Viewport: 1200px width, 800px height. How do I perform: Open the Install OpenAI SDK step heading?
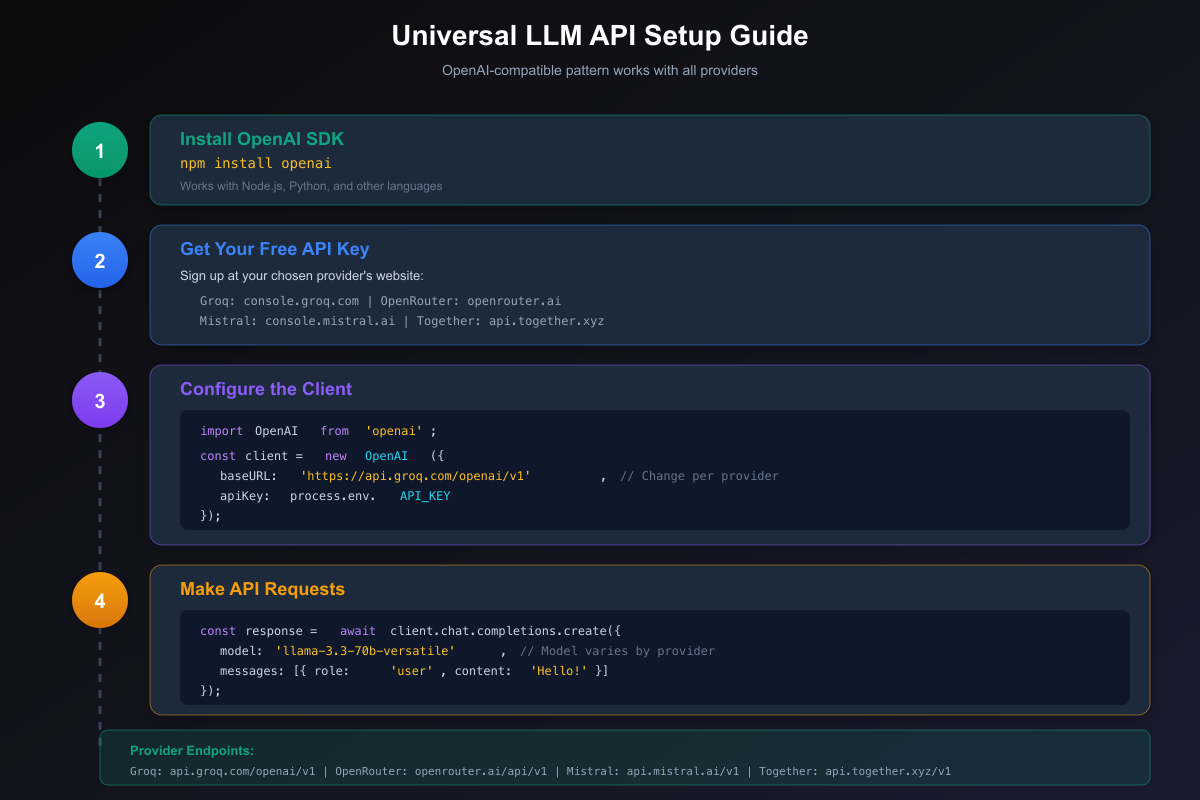point(262,139)
